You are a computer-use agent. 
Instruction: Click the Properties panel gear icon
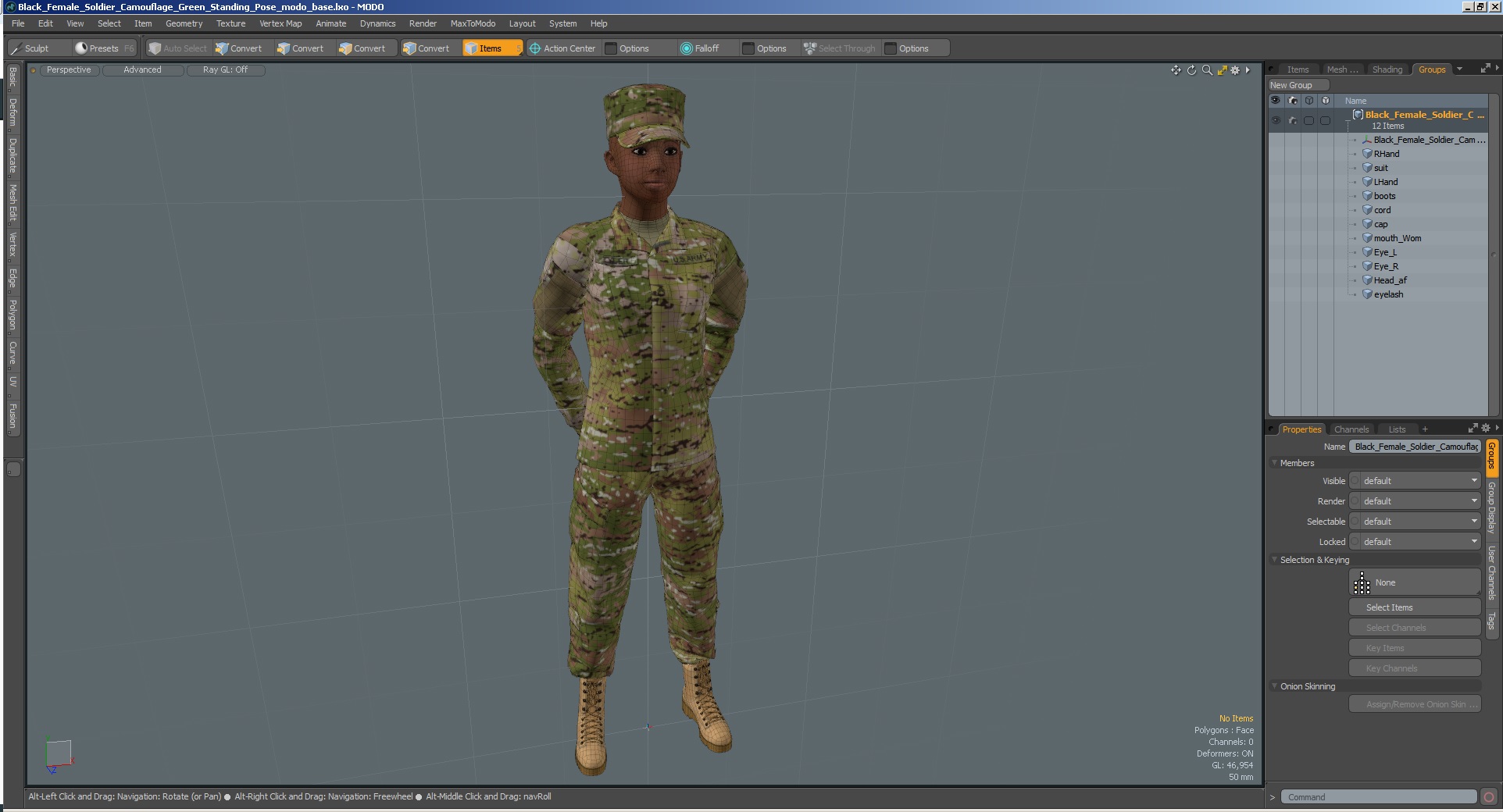1485,429
